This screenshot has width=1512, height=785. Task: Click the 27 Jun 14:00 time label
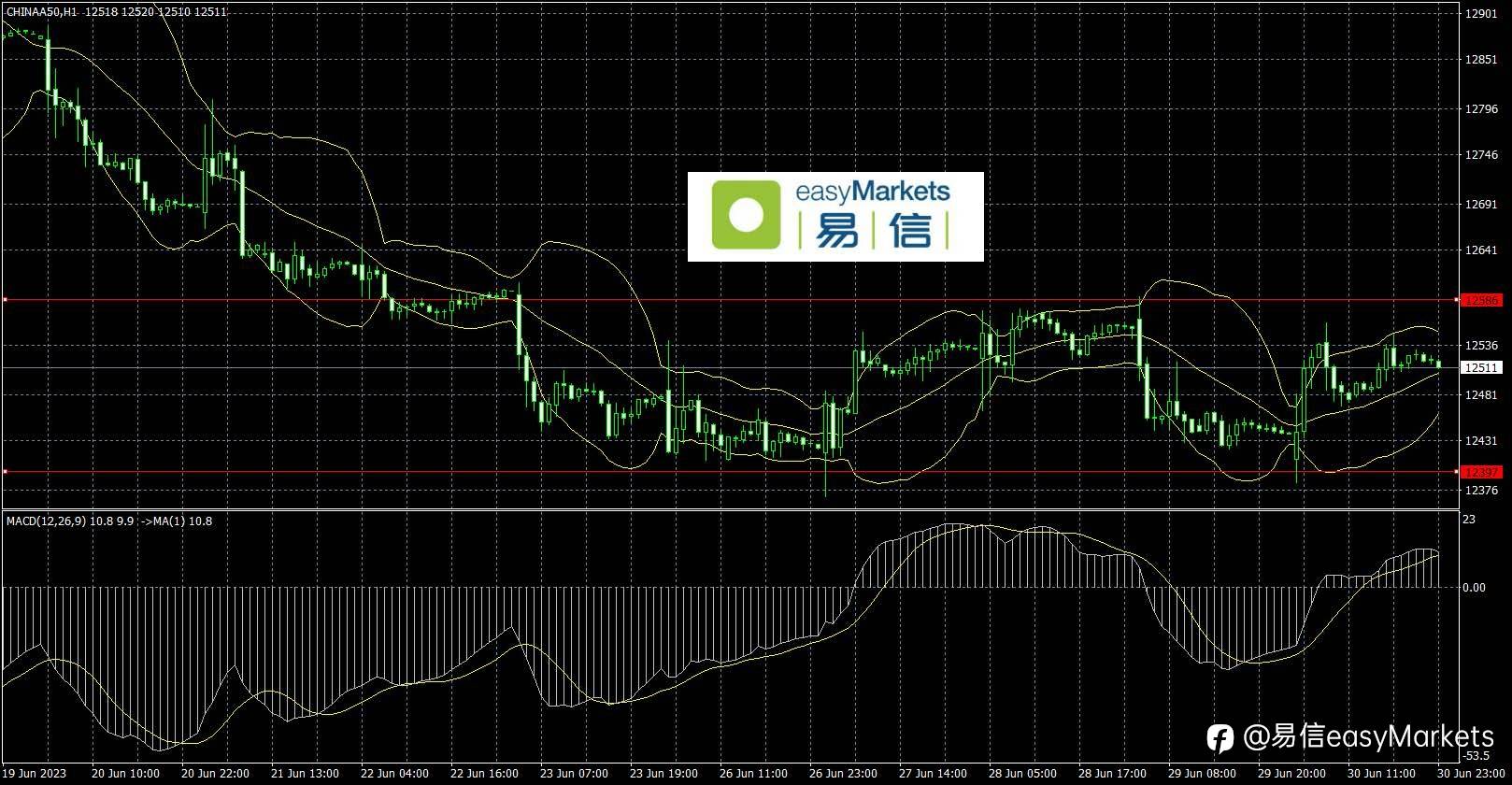tap(933, 774)
